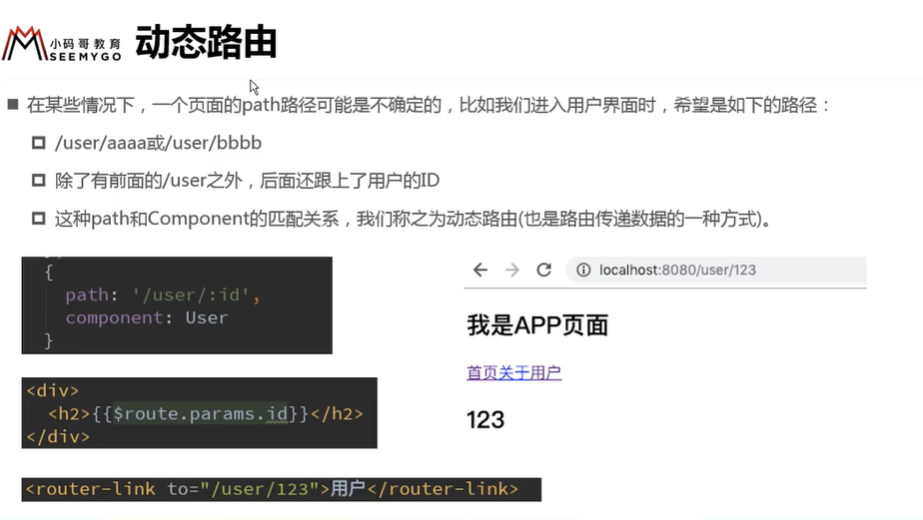Screen dimensions: 923x520
Task: Click the square bullet before /user/aaaa
Action: [x=39, y=143]
